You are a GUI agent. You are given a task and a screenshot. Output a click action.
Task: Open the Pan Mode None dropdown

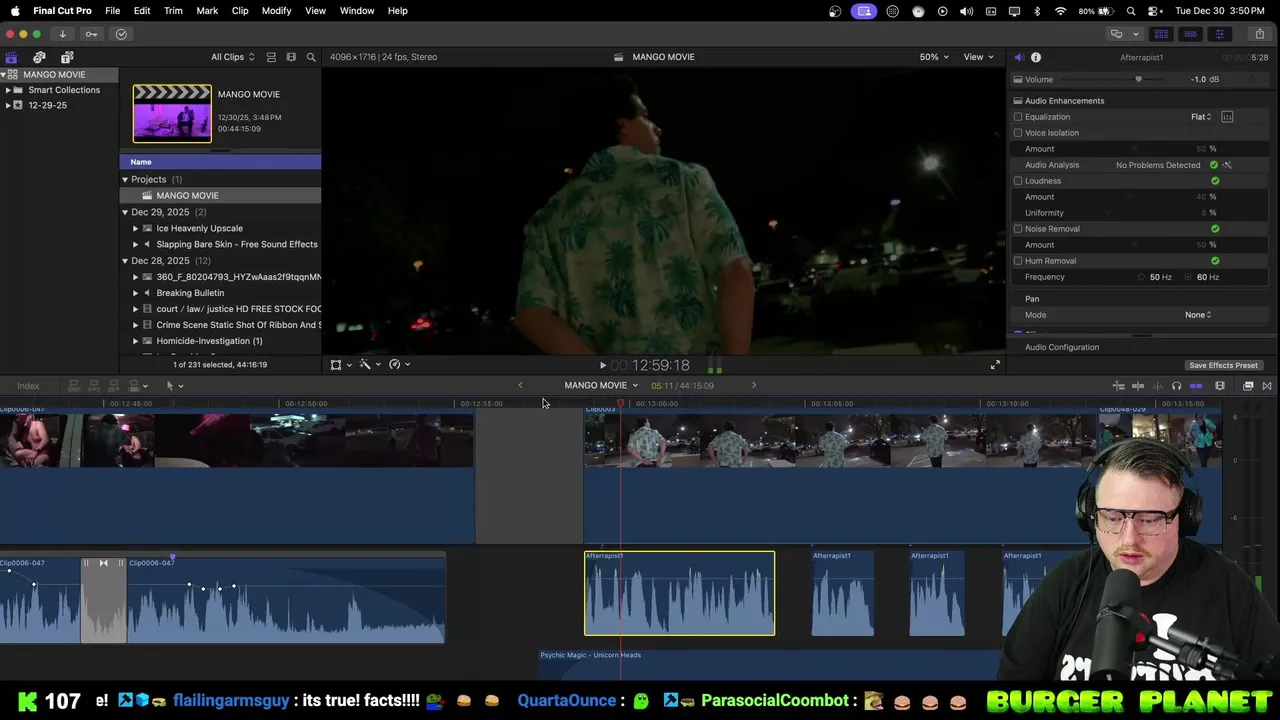pyautogui.click(x=1198, y=315)
